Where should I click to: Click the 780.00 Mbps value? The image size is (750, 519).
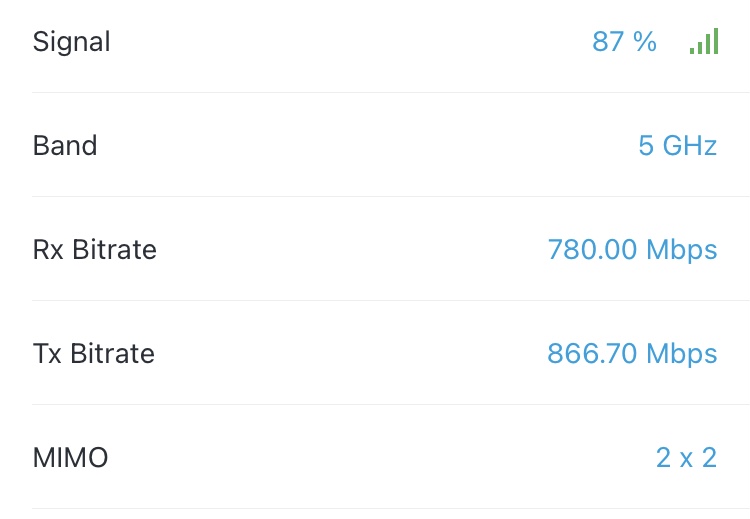click(632, 250)
